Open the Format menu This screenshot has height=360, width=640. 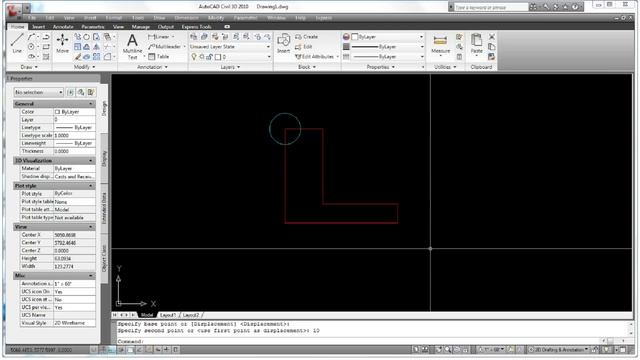tap(113, 18)
